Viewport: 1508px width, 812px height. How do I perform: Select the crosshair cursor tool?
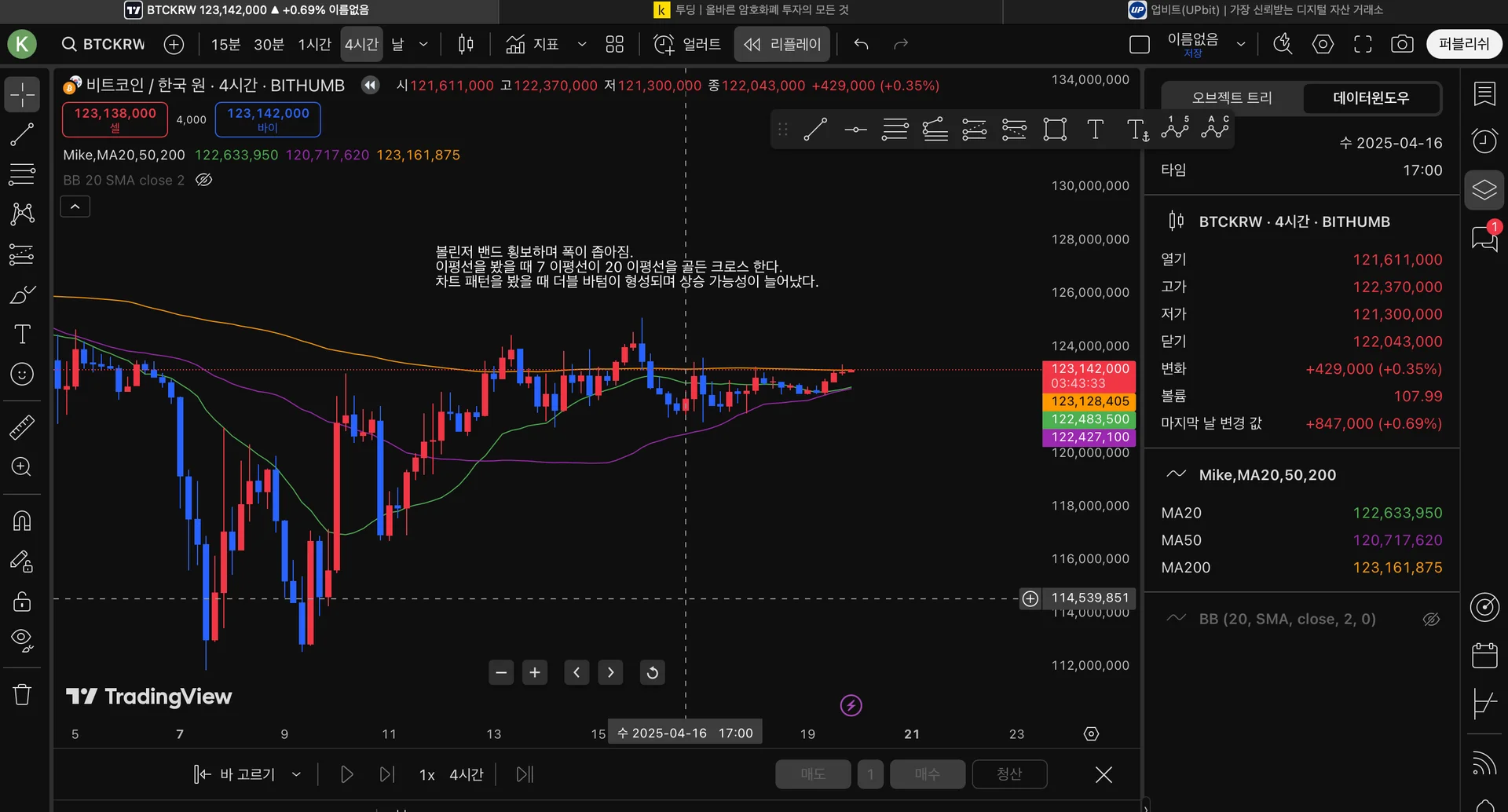pos(22,95)
